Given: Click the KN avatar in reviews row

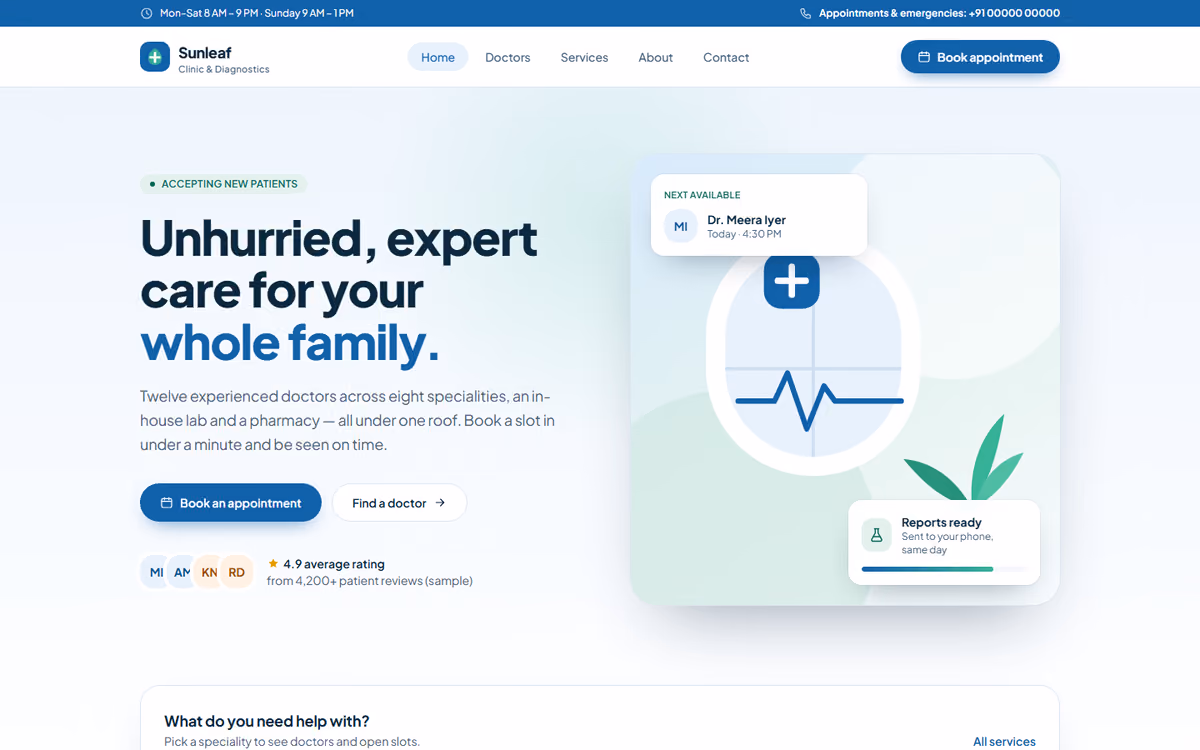Looking at the screenshot, I should [x=209, y=572].
